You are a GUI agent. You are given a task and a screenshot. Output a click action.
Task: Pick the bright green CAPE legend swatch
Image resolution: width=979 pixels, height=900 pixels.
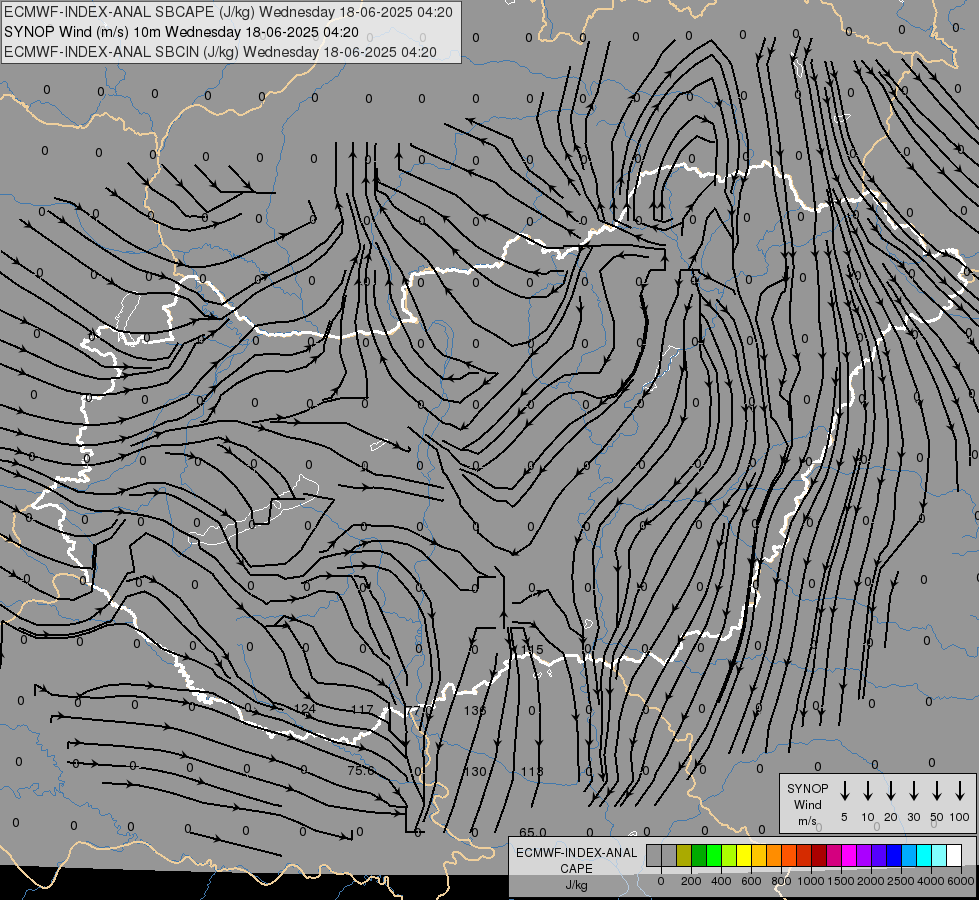[x=714, y=855]
